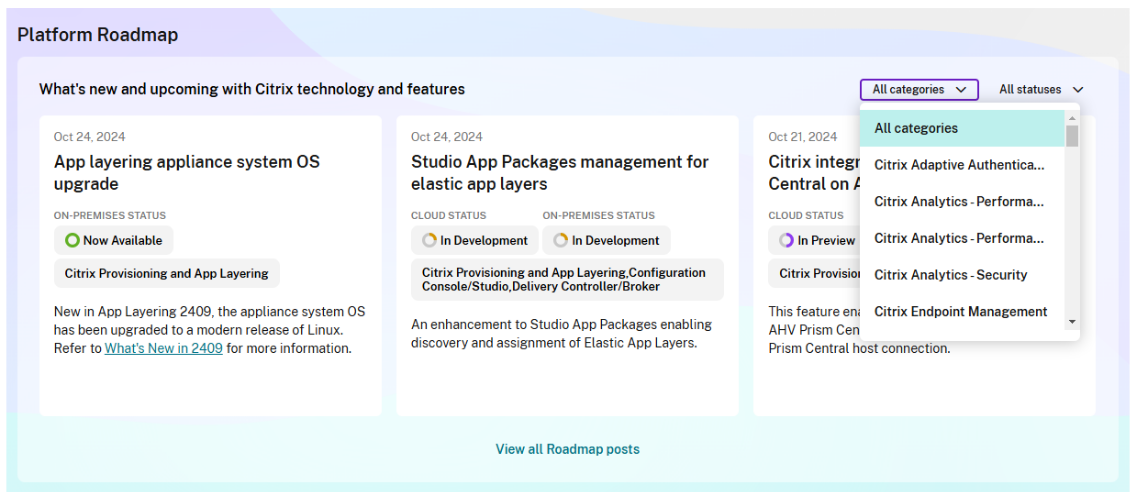Click the dropdown list scrollbar up arrow
The width and height of the screenshot is (1134, 493).
1072,116
